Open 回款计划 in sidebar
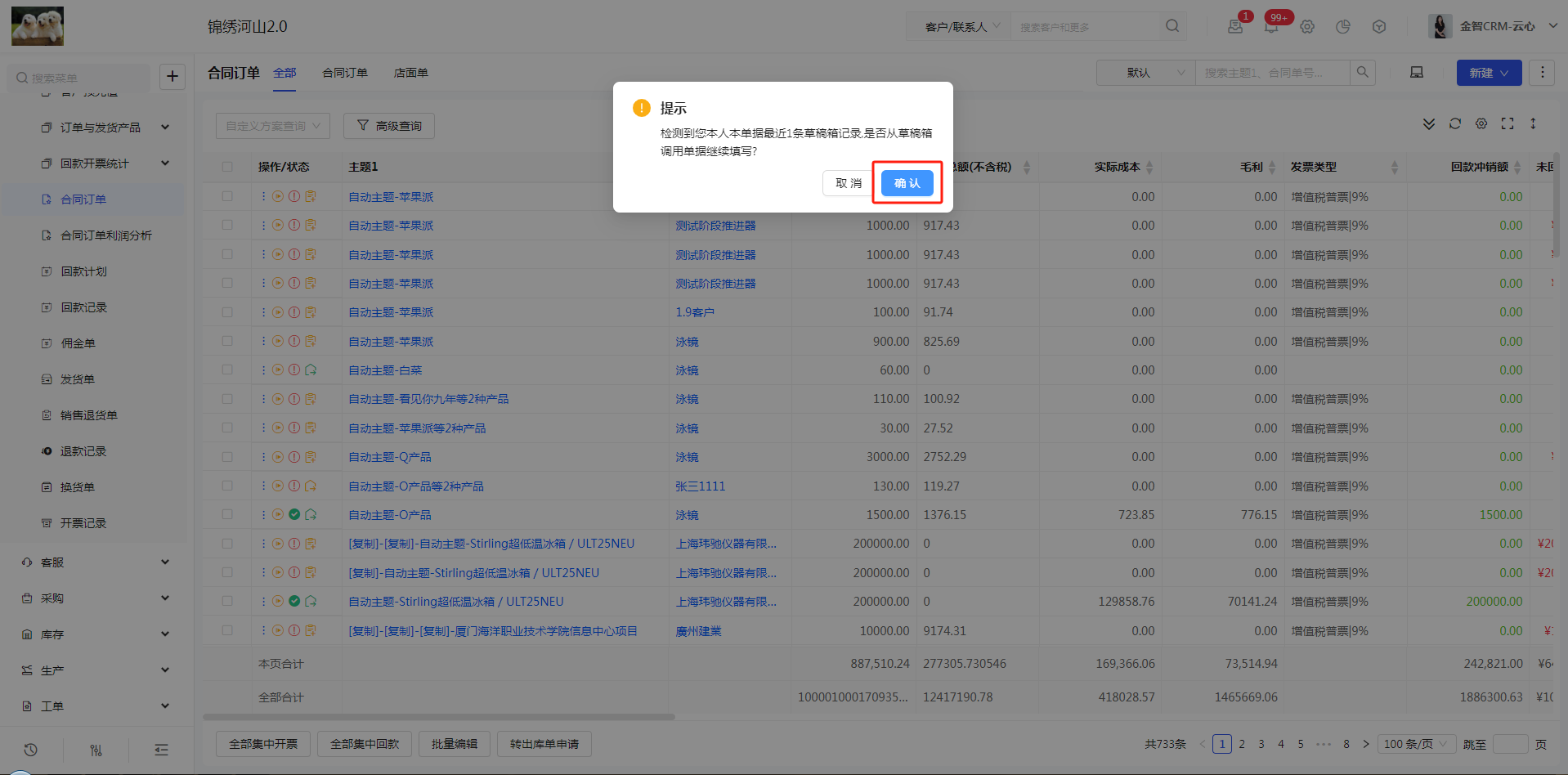This screenshot has height=775, width=1568. (84, 271)
